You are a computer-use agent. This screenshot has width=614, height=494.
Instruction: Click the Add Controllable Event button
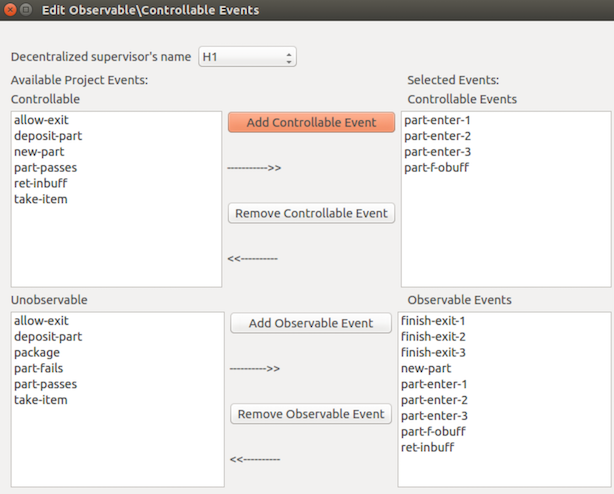click(x=311, y=122)
